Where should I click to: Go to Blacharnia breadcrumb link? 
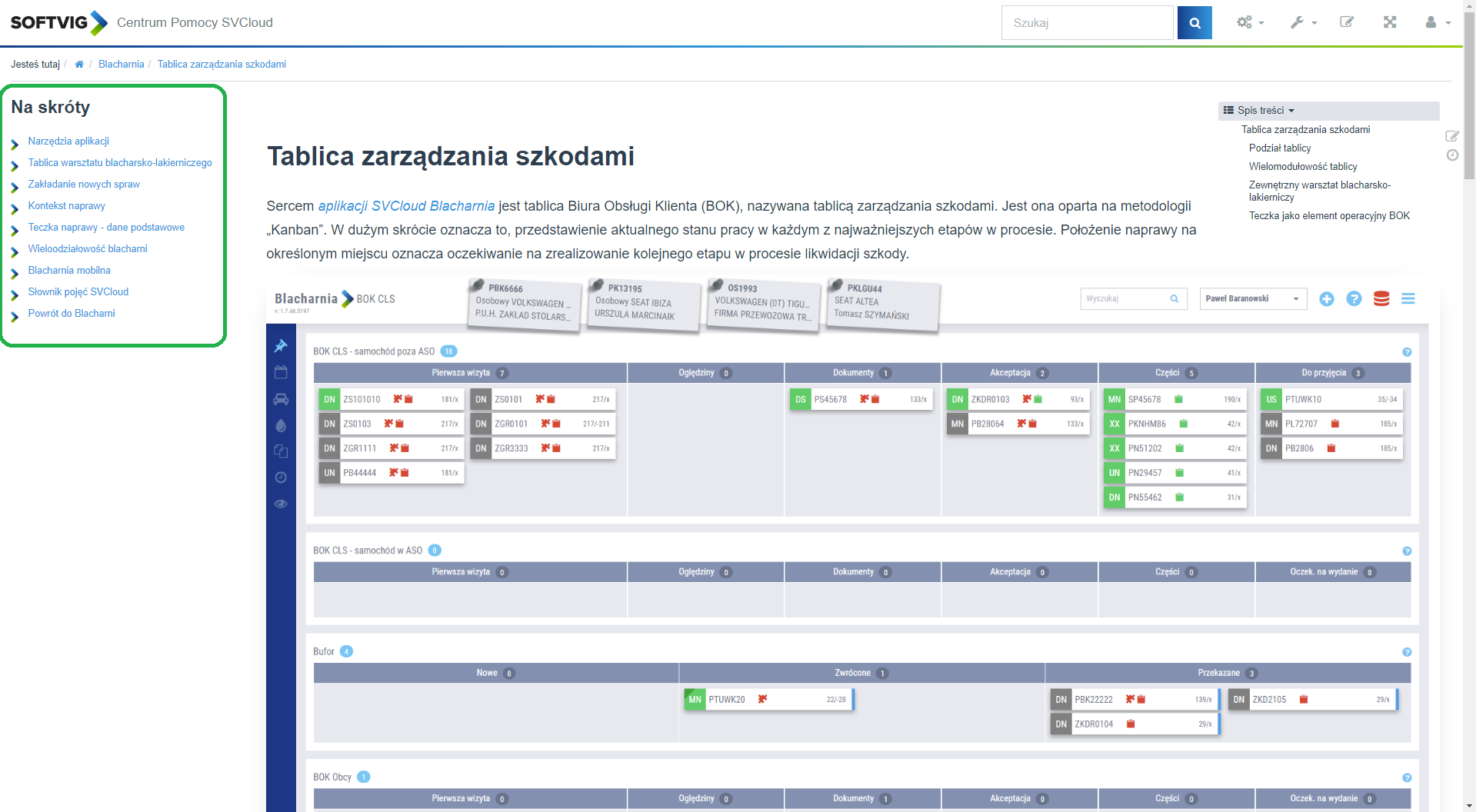coord(121,65)
